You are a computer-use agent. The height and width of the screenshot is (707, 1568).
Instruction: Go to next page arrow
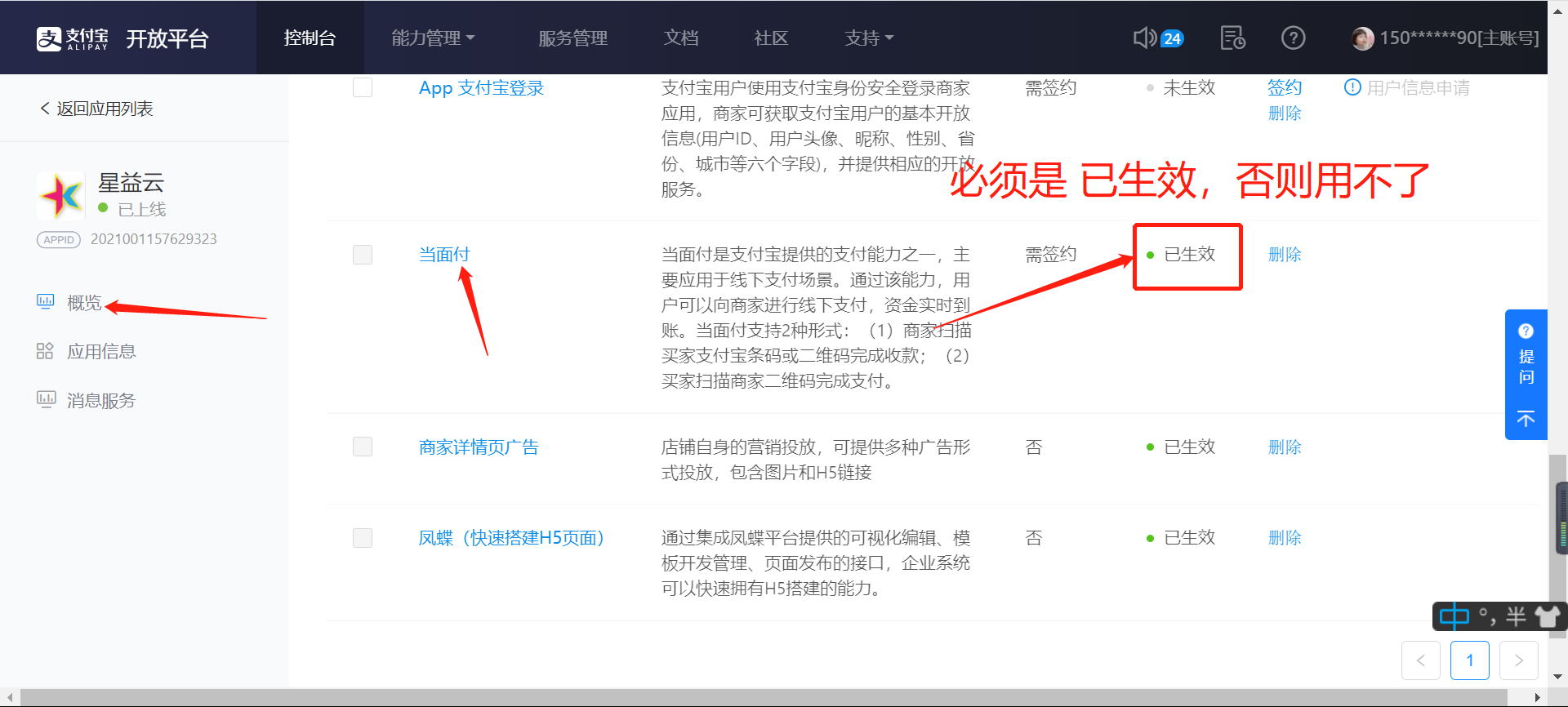(1519, 660)
